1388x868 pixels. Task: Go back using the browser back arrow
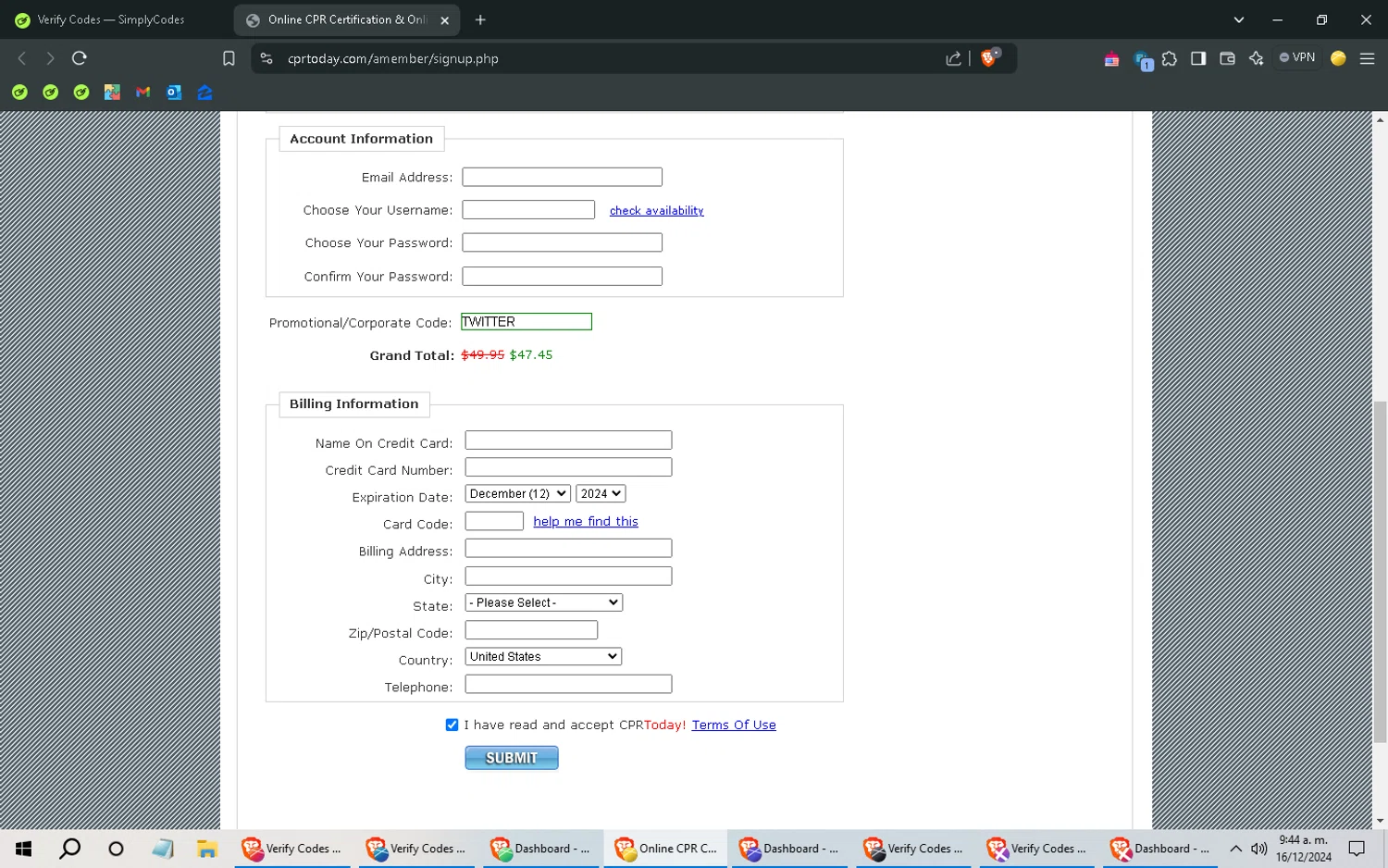pyautogui.click(x=22, y=58)
